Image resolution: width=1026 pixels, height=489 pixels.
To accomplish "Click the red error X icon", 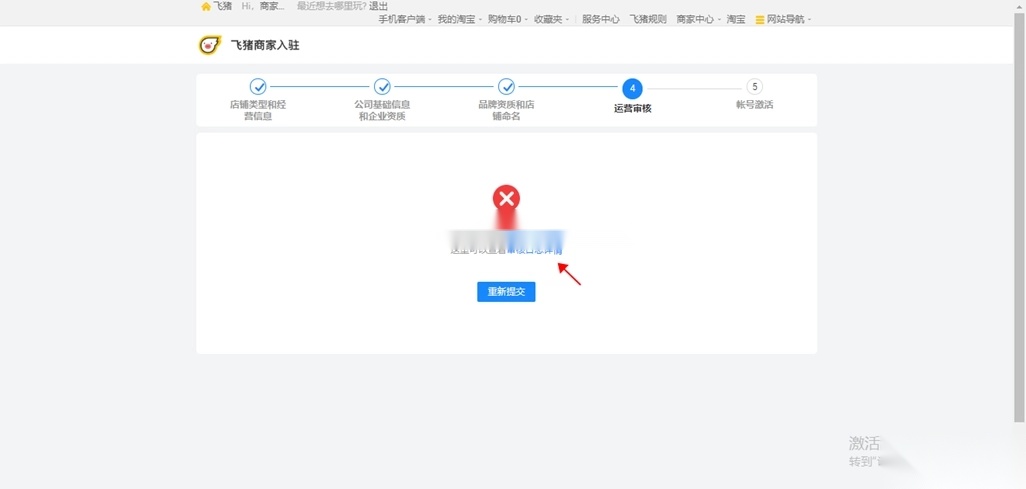I will (x=506, y=198).
